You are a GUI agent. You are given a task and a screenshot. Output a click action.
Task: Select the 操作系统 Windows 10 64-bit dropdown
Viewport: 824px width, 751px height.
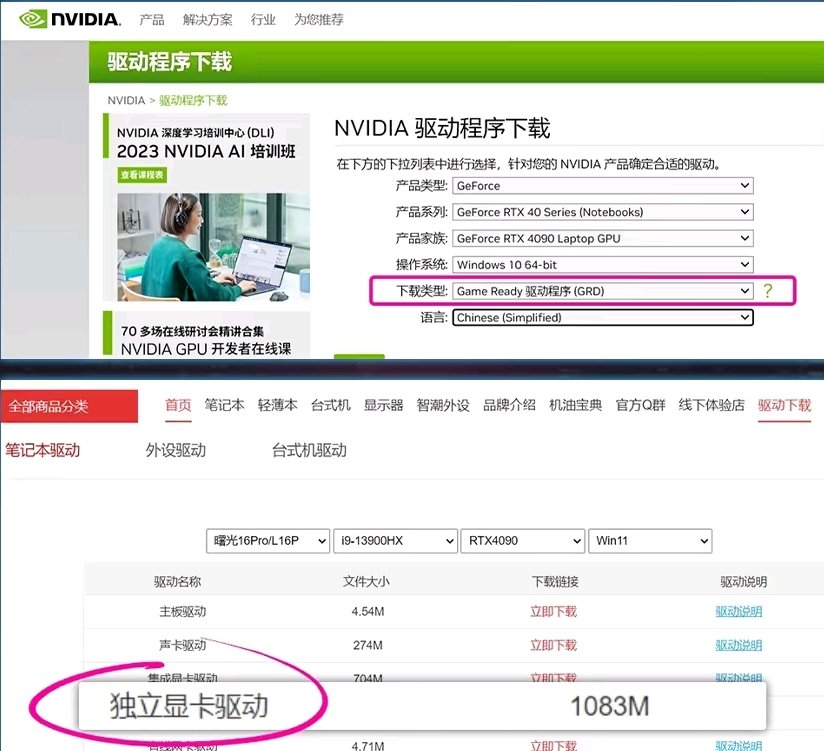point(602,265)
